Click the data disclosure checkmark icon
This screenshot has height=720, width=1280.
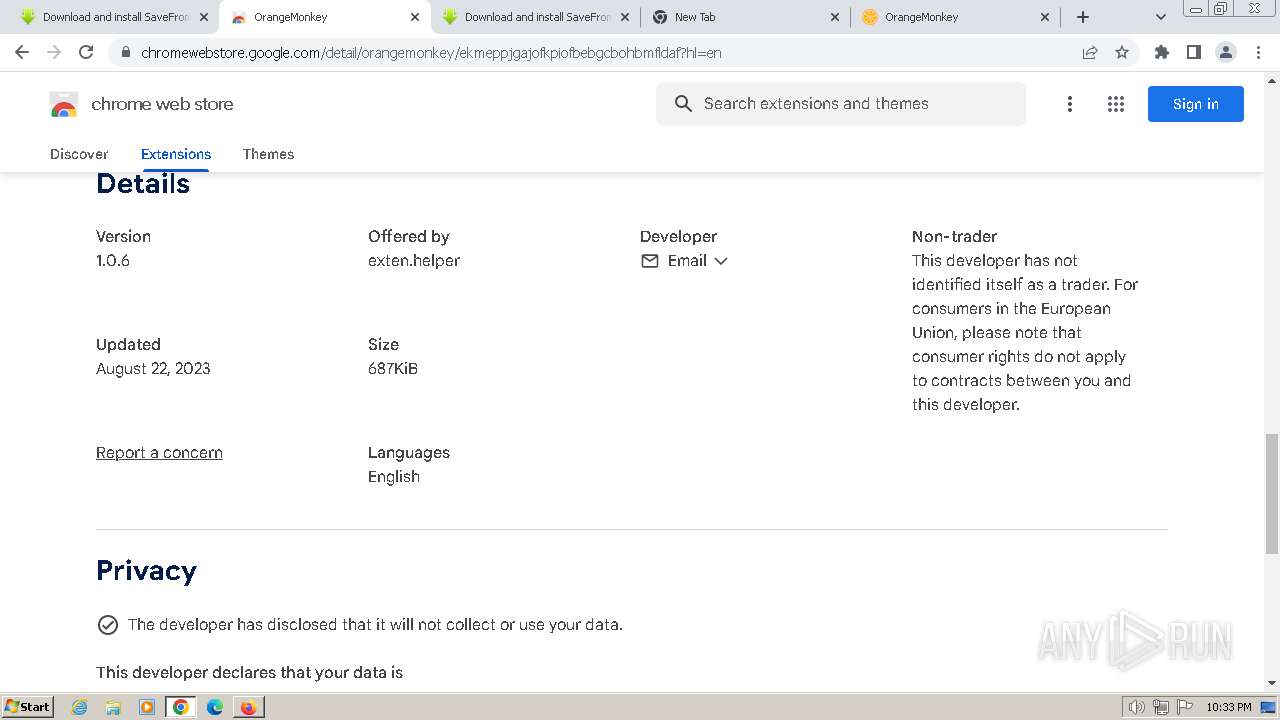pyautogui.click(x=108, y=625)
